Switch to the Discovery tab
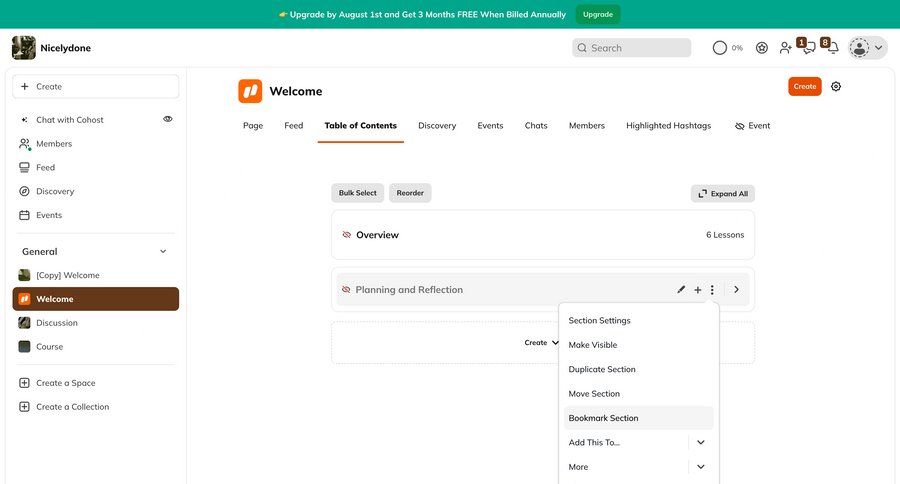 pos(437,126)
